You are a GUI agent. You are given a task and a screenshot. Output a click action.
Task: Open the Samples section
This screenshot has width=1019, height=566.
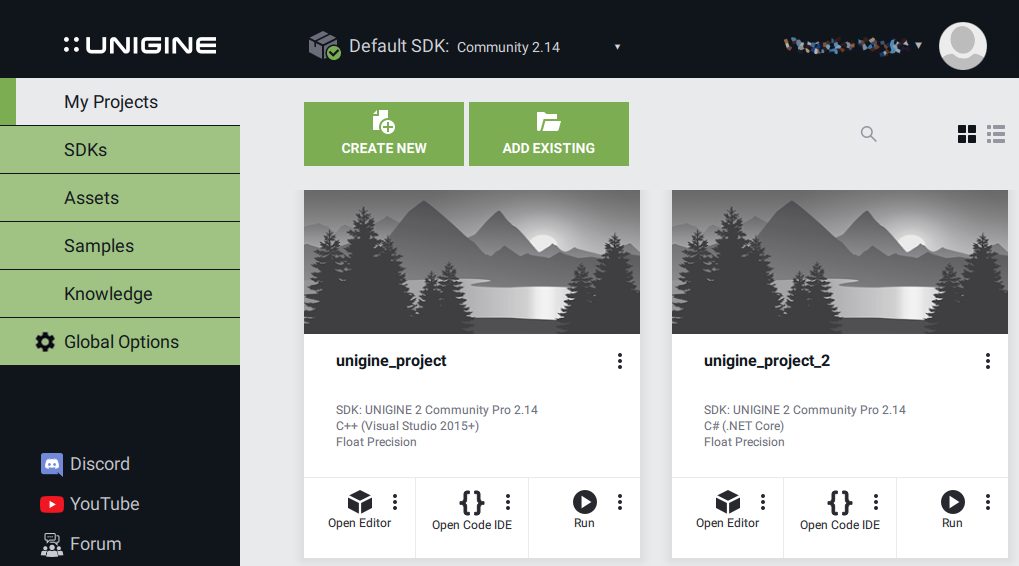point(120,246)
